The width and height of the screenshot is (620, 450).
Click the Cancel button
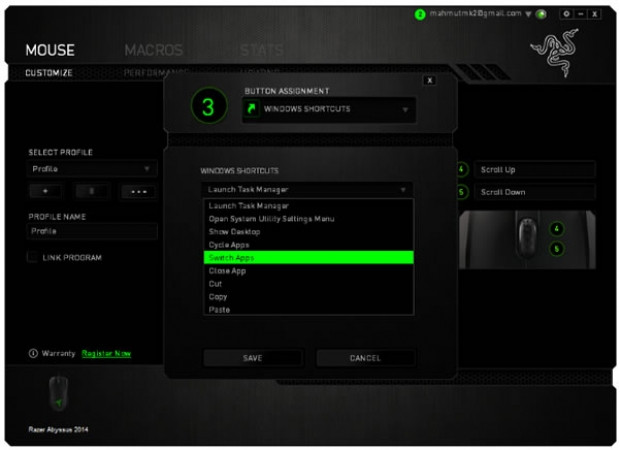(x=365, y=358)
